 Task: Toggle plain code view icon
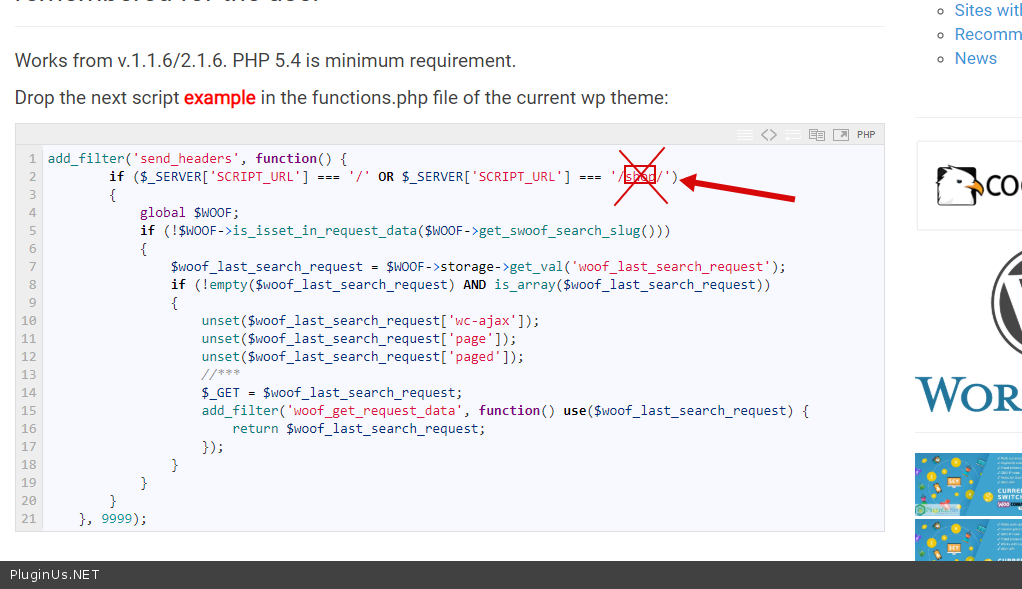768,135
